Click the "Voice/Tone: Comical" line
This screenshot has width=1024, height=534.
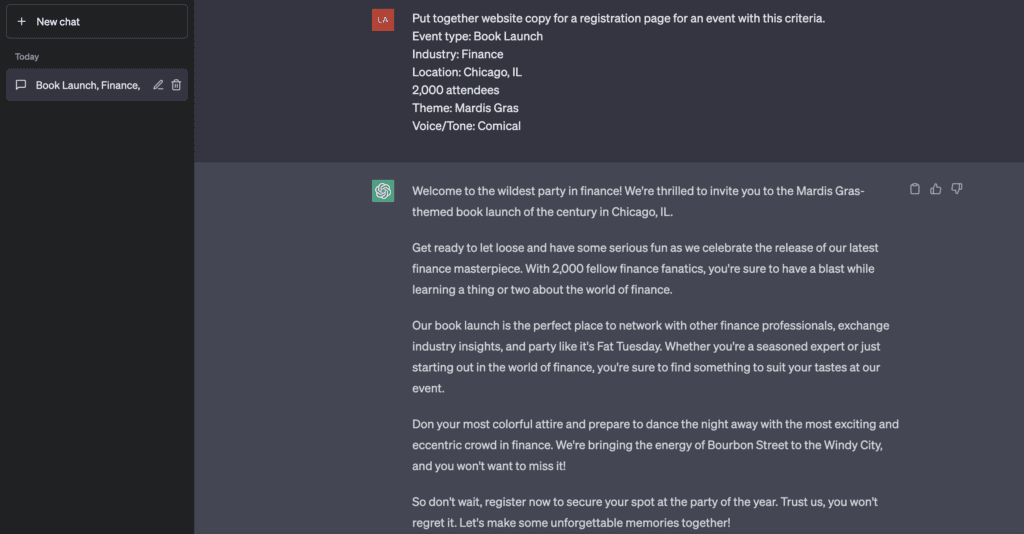(x=466, y=126)
